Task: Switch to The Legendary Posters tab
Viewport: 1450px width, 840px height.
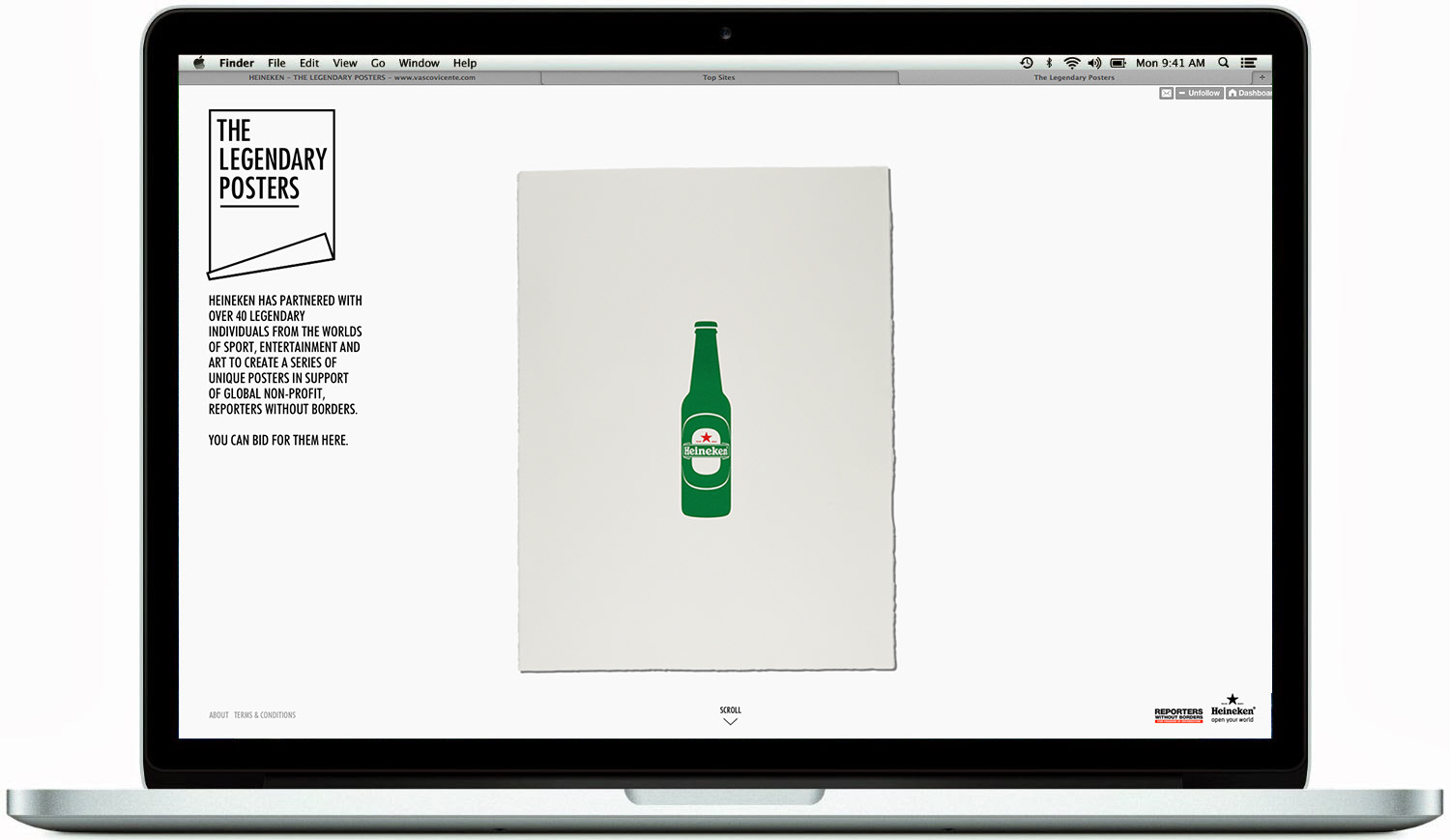Action: click(x=1075, y=77)
